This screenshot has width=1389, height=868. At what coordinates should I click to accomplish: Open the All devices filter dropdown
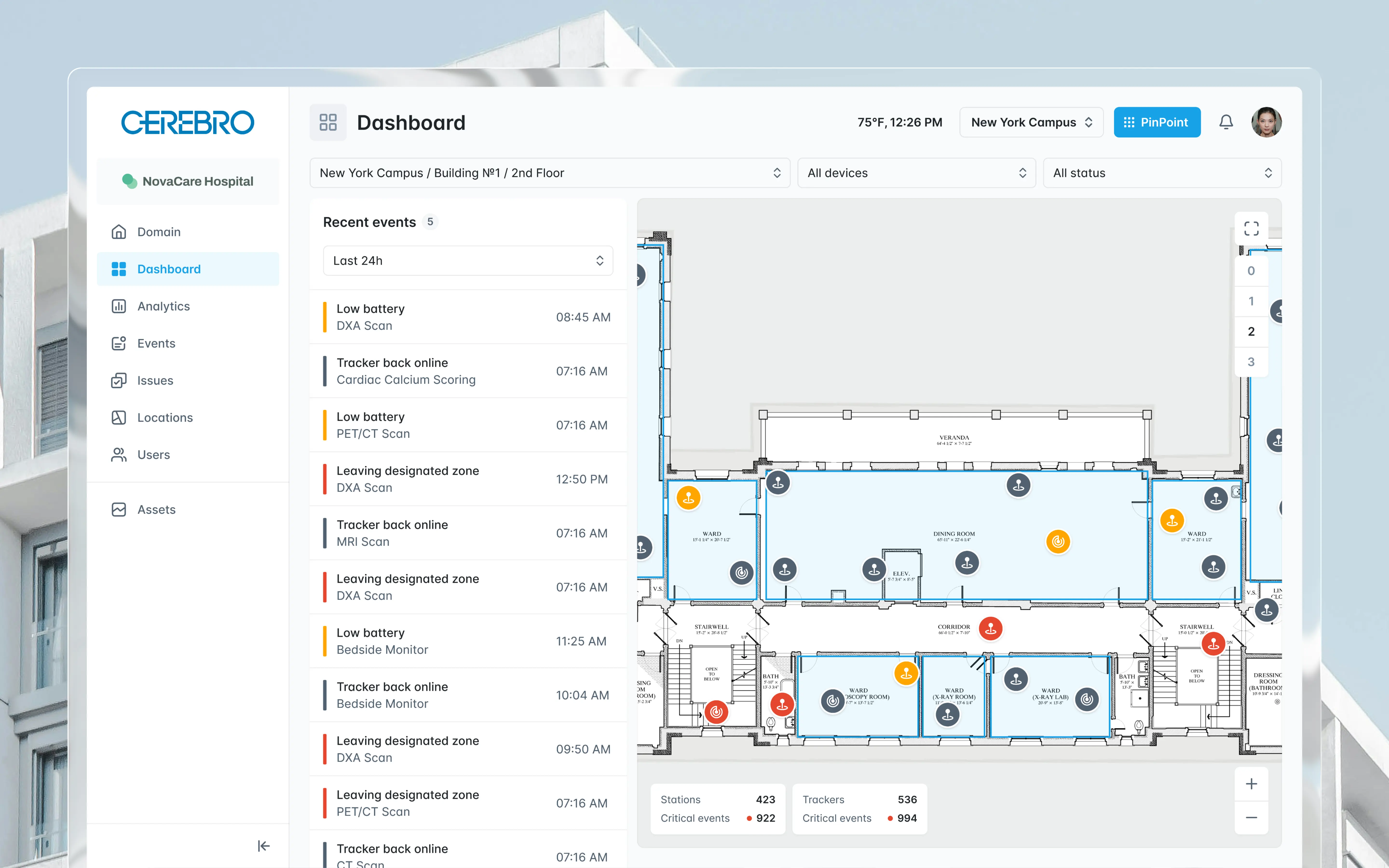pos(917,173)
